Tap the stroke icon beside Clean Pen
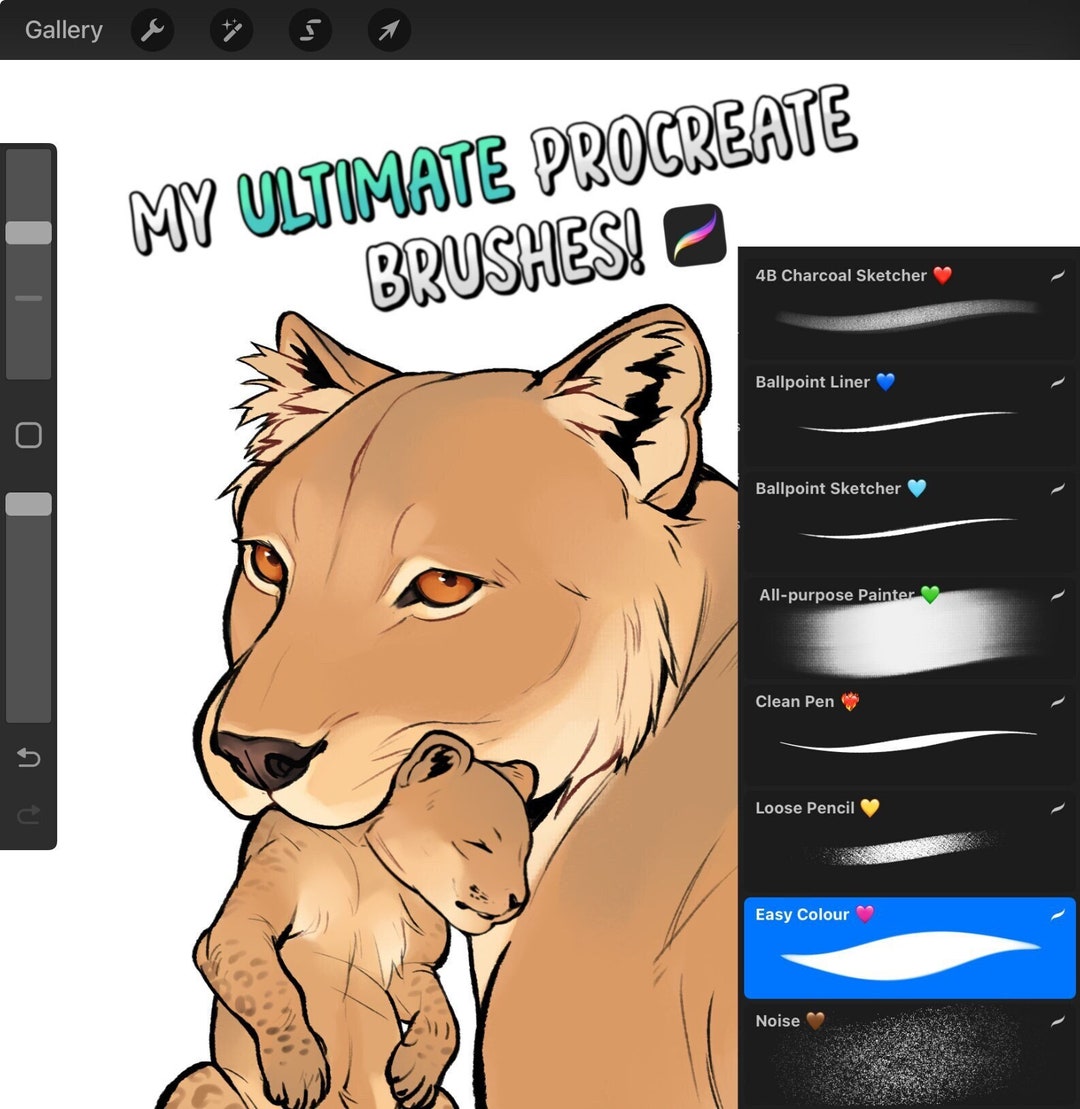 coord(1058,701)
